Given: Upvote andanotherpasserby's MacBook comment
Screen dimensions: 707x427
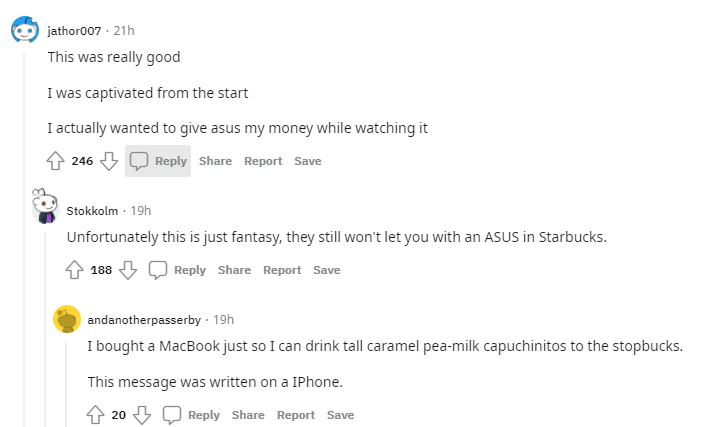Looking at the screenshot, I should [x=96, y=415].
